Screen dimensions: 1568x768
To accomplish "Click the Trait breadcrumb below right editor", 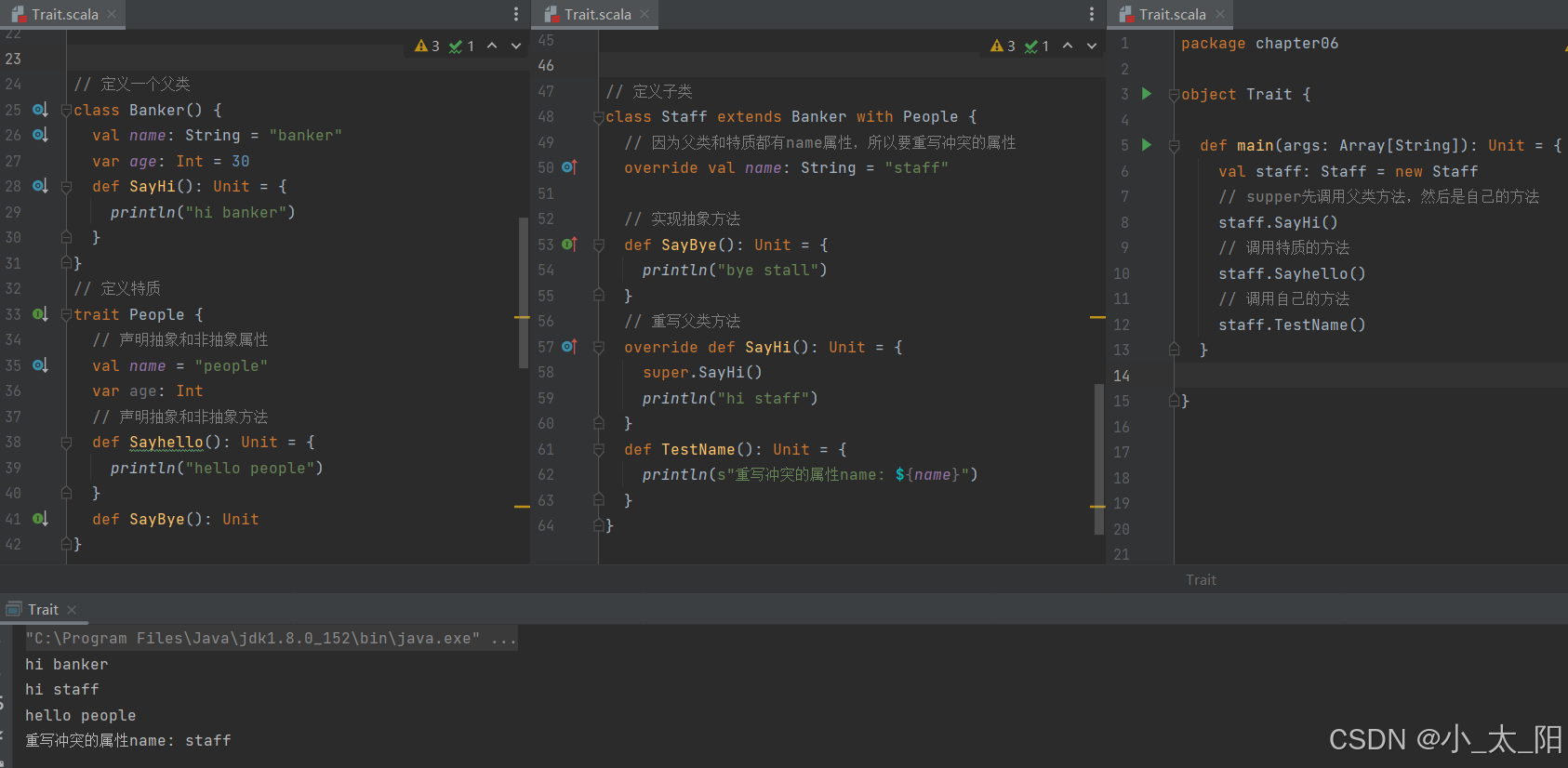I will pyautogui.click(x=1201, y=580).
